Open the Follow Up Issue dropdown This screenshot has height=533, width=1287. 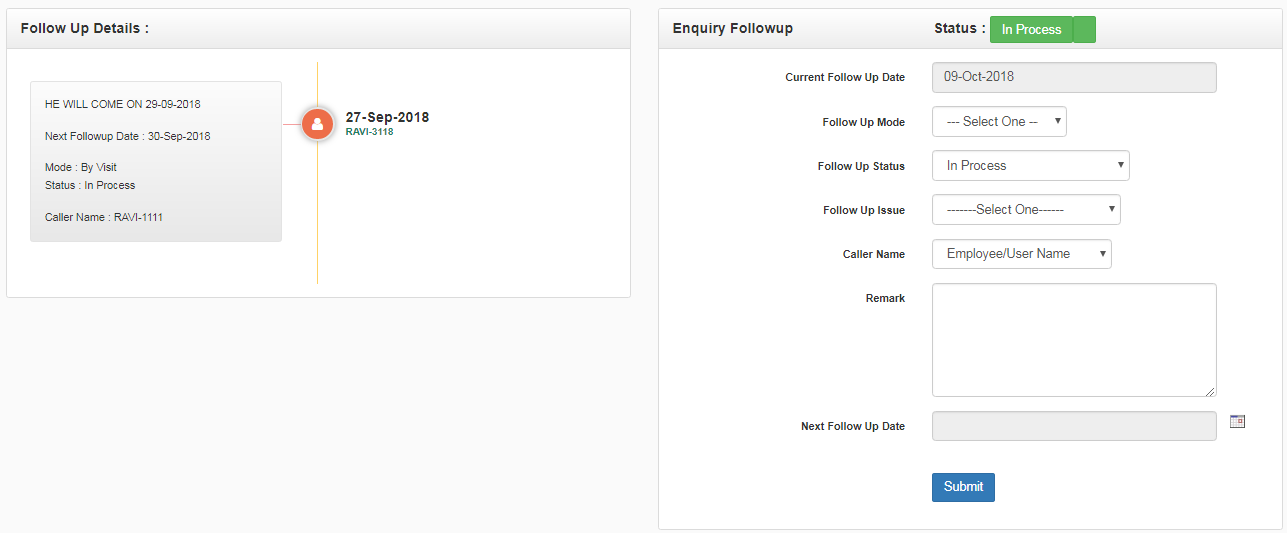click(1026, 210)
